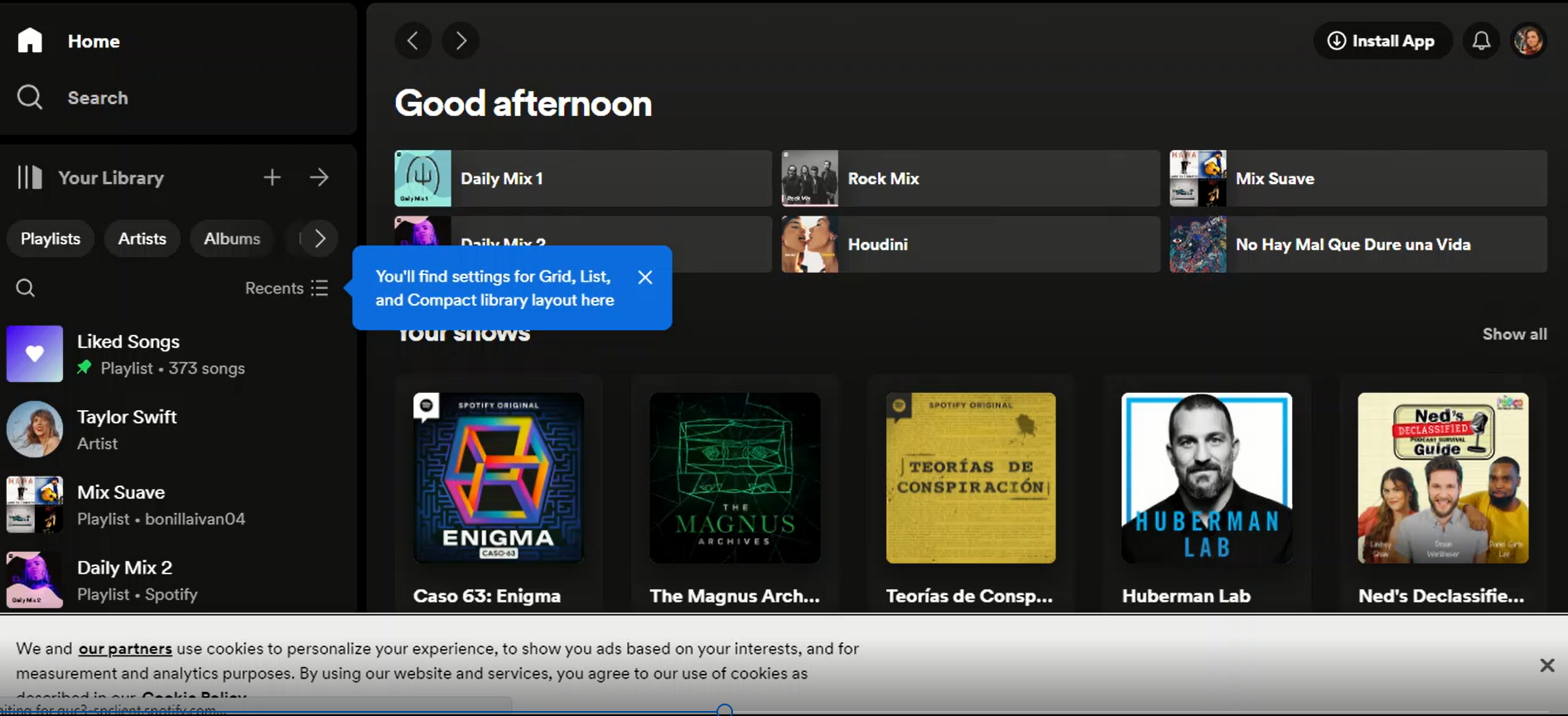Expand Your Library with arrow icon
The height and width of the screenshot is (716, 1568).
pyautogui.click(x=319, y=177)
